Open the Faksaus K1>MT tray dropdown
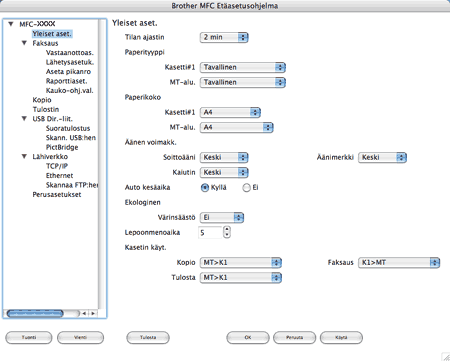Screen dimensions: 450x361 tap(399, 263)
